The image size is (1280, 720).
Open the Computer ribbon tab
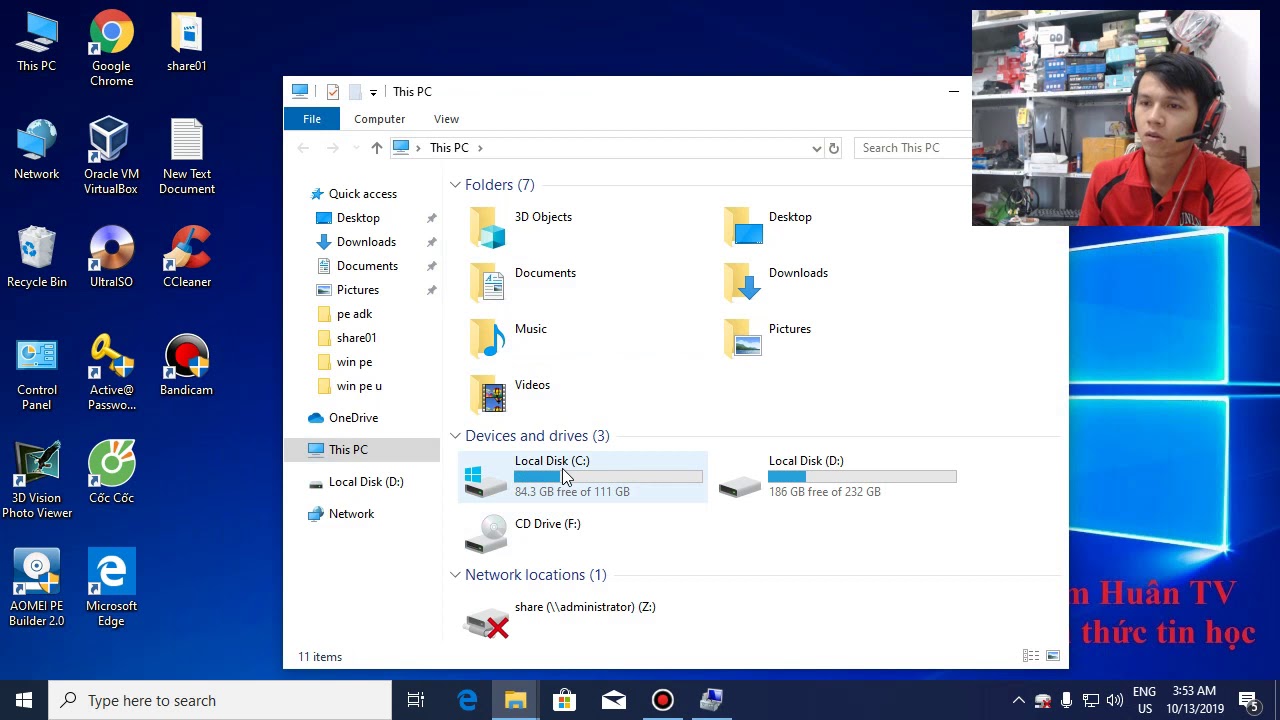379,119
